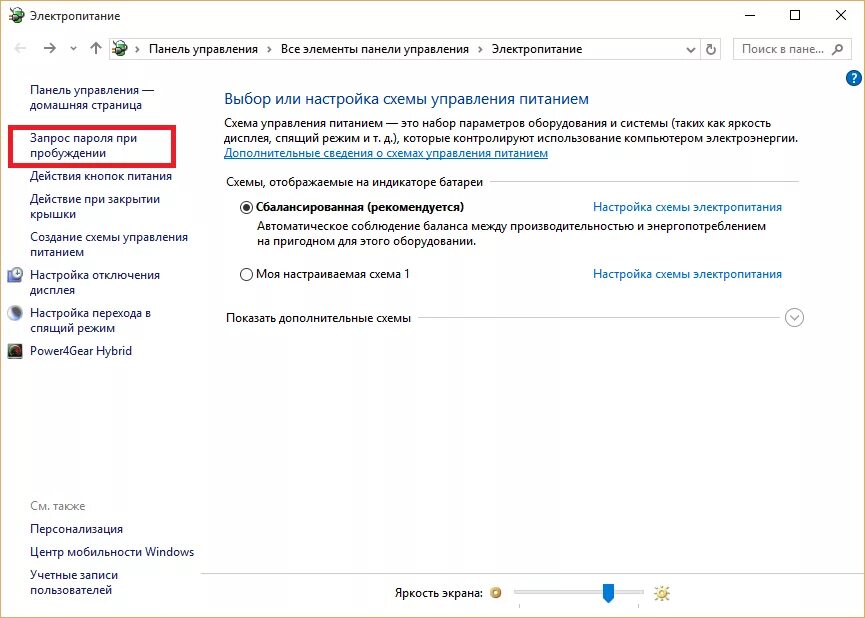The width and height of the screenshot is (865, 618).
Task: Open 'Панель управления' breadcrumb
Action: tap(204, 49)
